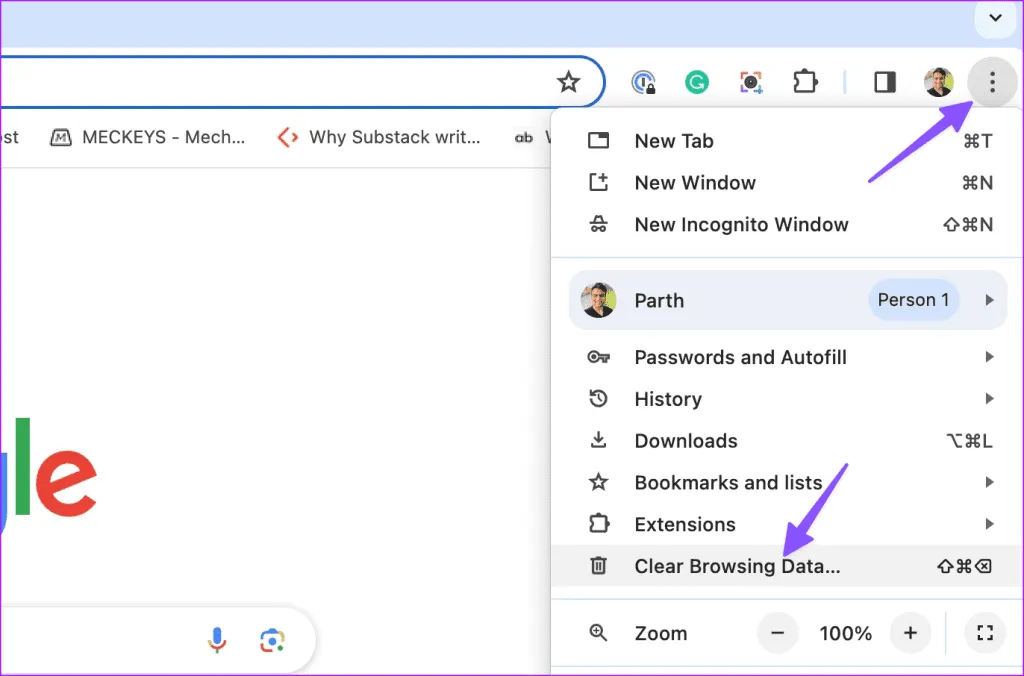Choose Clear Browsing Data menu item

tap(737, 566)
